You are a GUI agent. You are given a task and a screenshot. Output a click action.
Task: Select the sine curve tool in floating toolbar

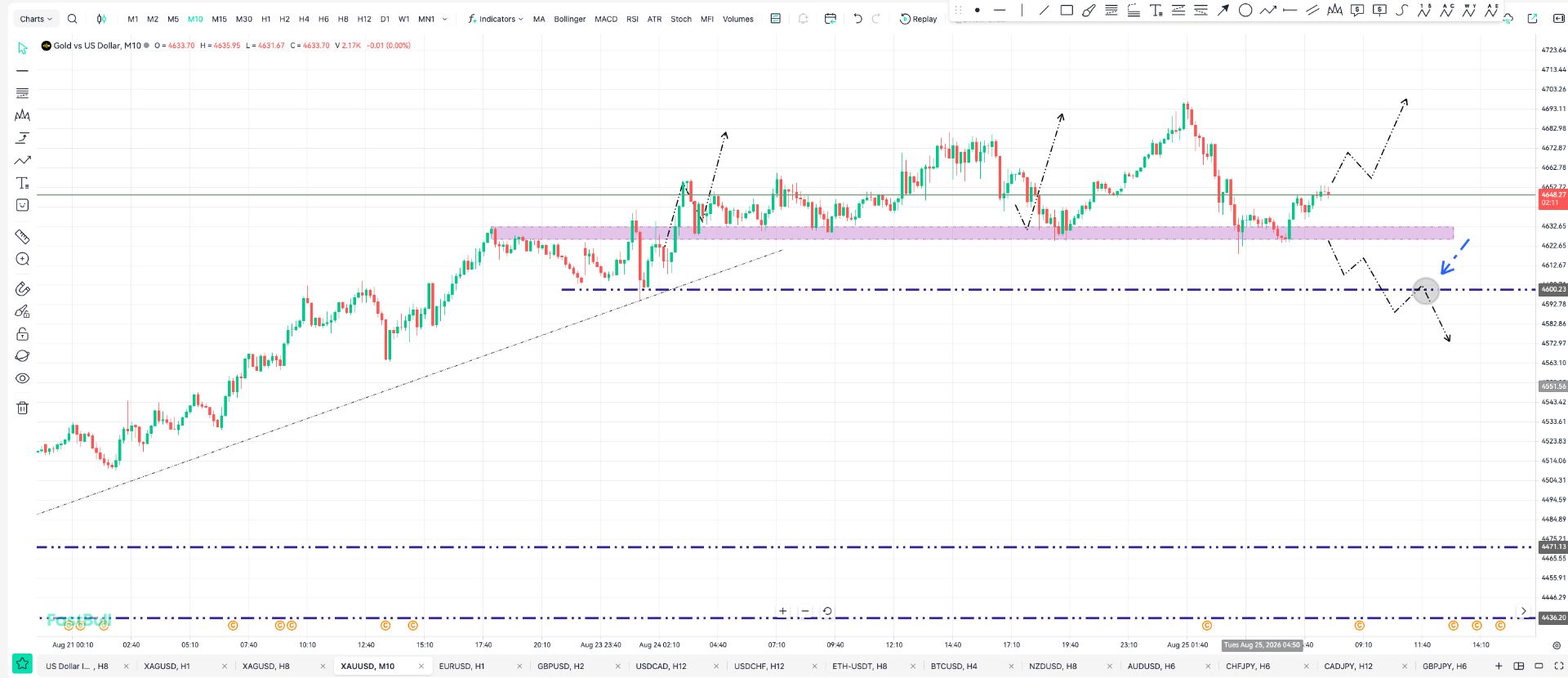pyautogui.click(x=1401, y=11)
